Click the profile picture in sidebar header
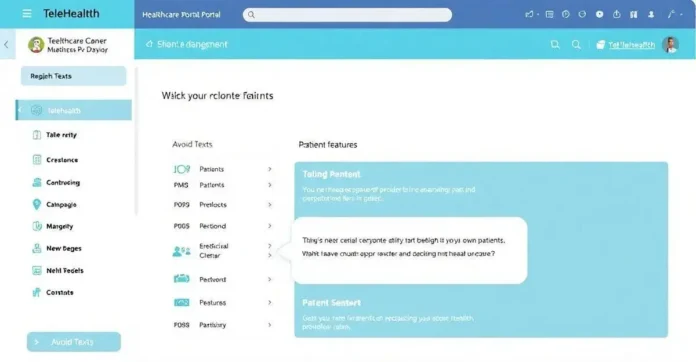Image resolution: width=696 pixels, height=362 pixels. (x=36, y=44)
